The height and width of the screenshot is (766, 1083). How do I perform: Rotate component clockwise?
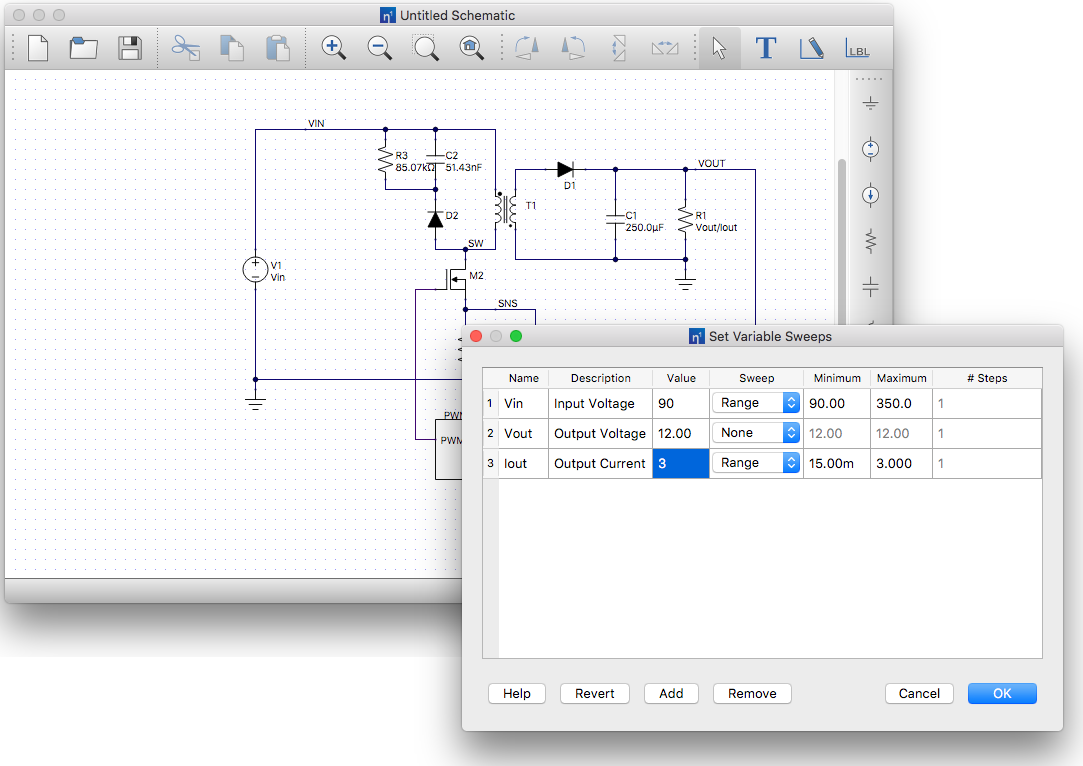[x=527, y=48]
